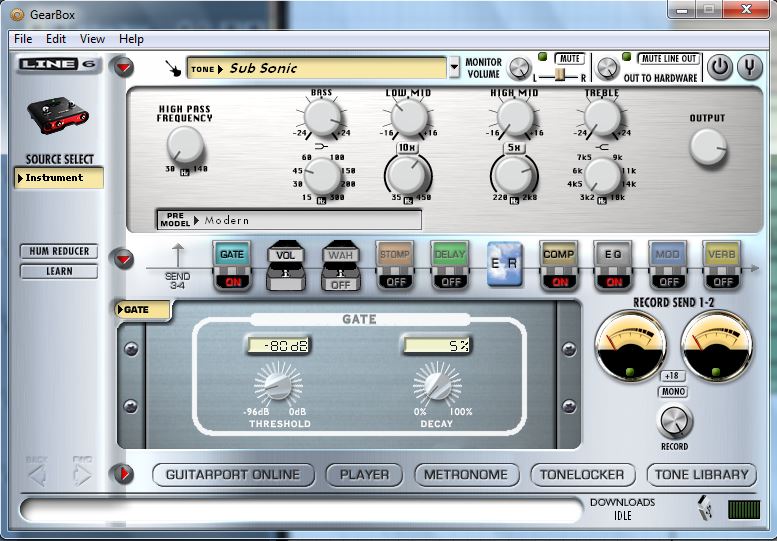
Task: Click the guitar jack icon beside tone
Action: 173,68
